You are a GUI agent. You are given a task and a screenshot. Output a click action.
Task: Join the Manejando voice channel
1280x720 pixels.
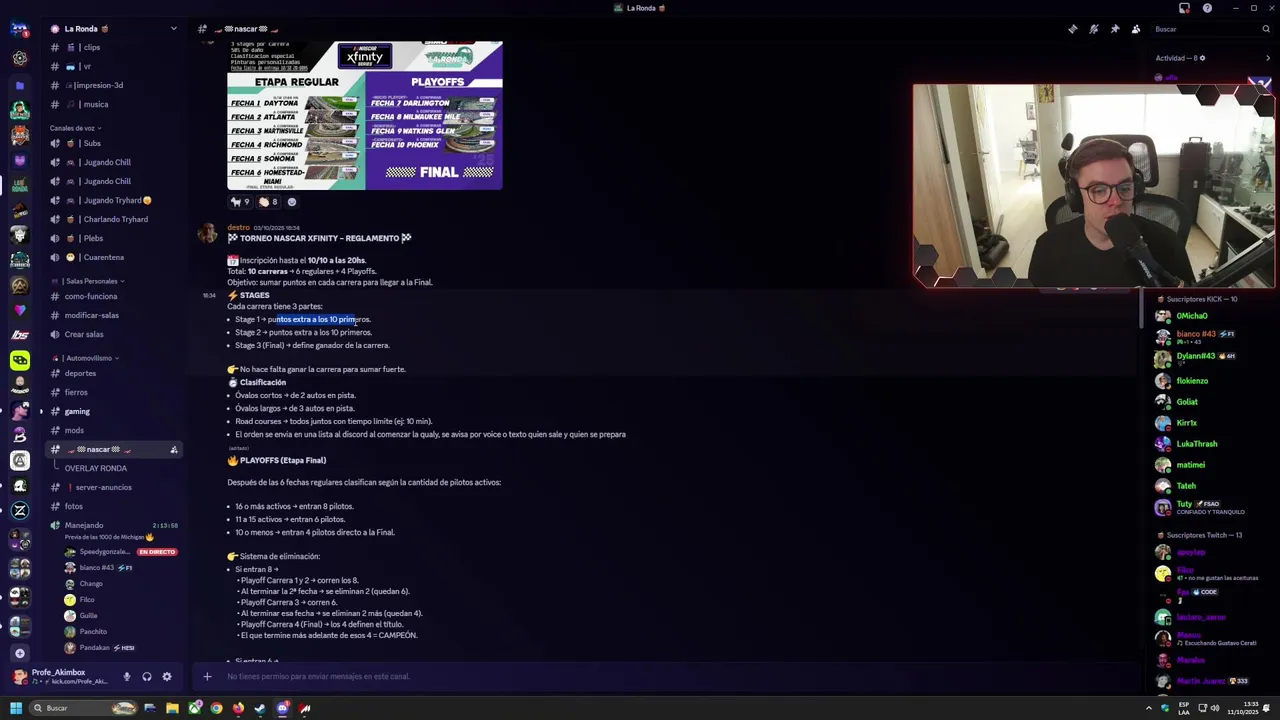115,525
